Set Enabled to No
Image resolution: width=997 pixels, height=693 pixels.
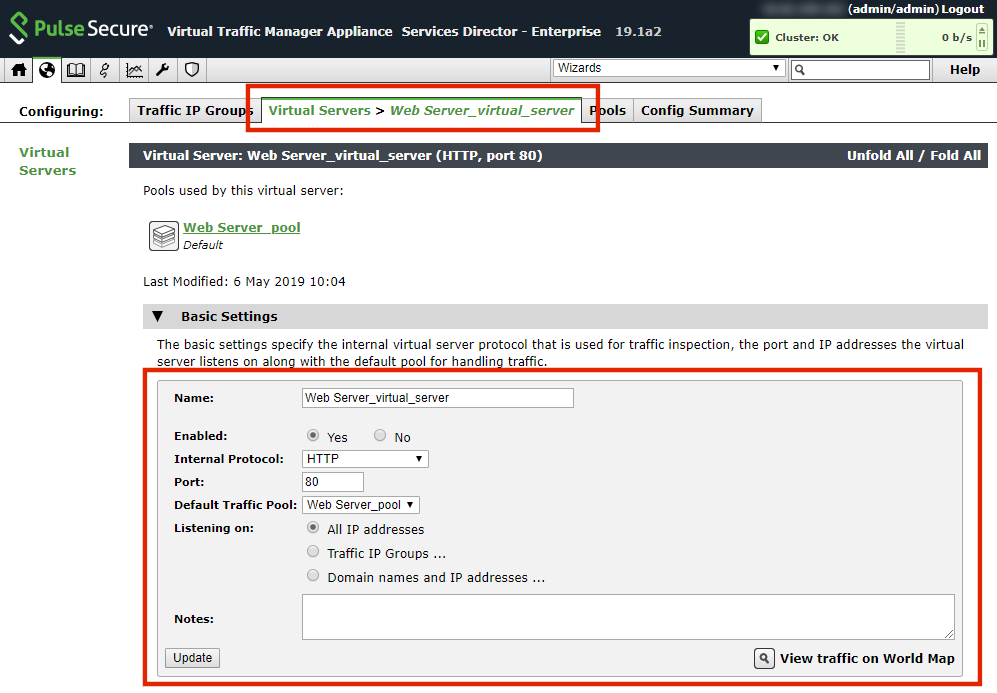380,436
